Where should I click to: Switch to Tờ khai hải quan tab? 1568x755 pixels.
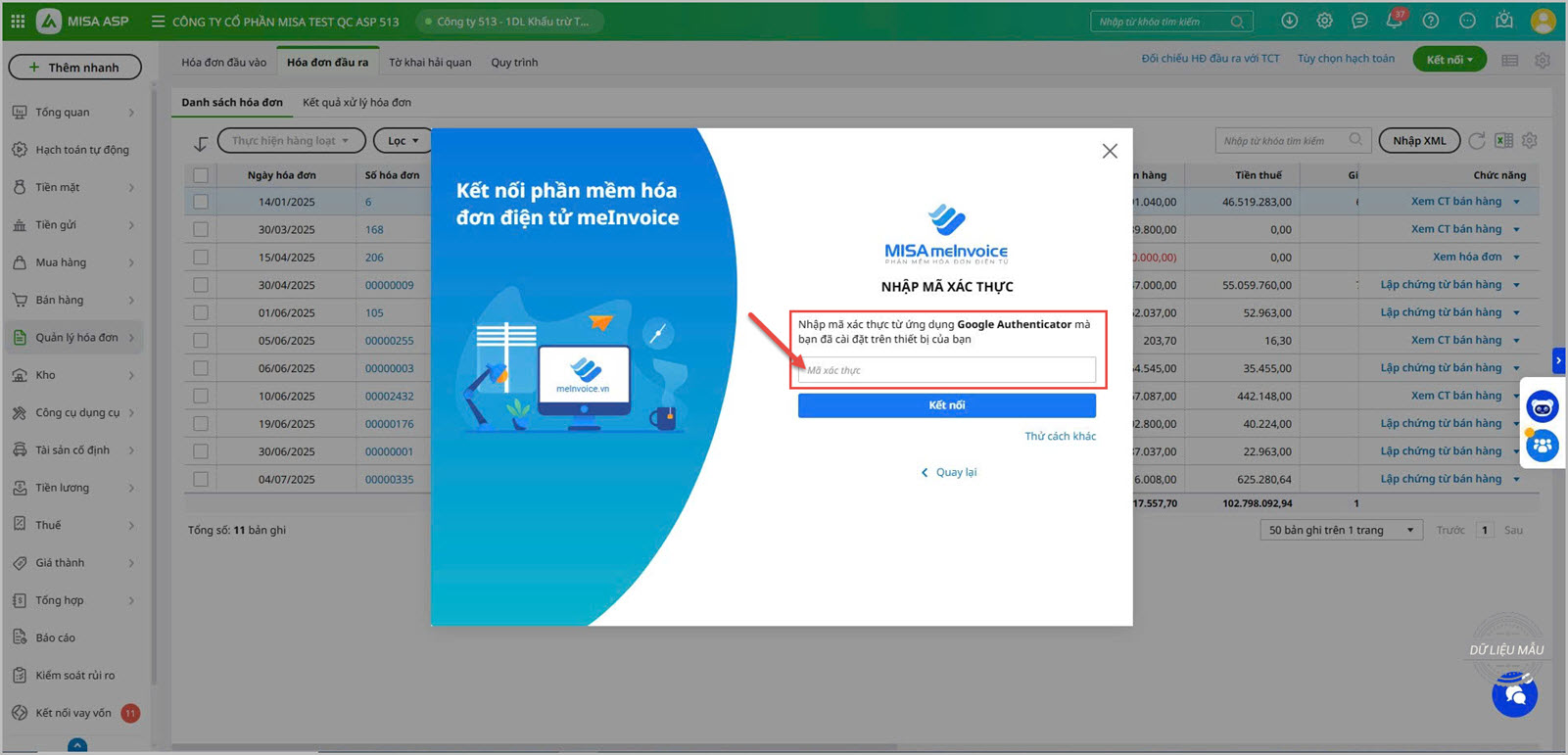[430, 62]
